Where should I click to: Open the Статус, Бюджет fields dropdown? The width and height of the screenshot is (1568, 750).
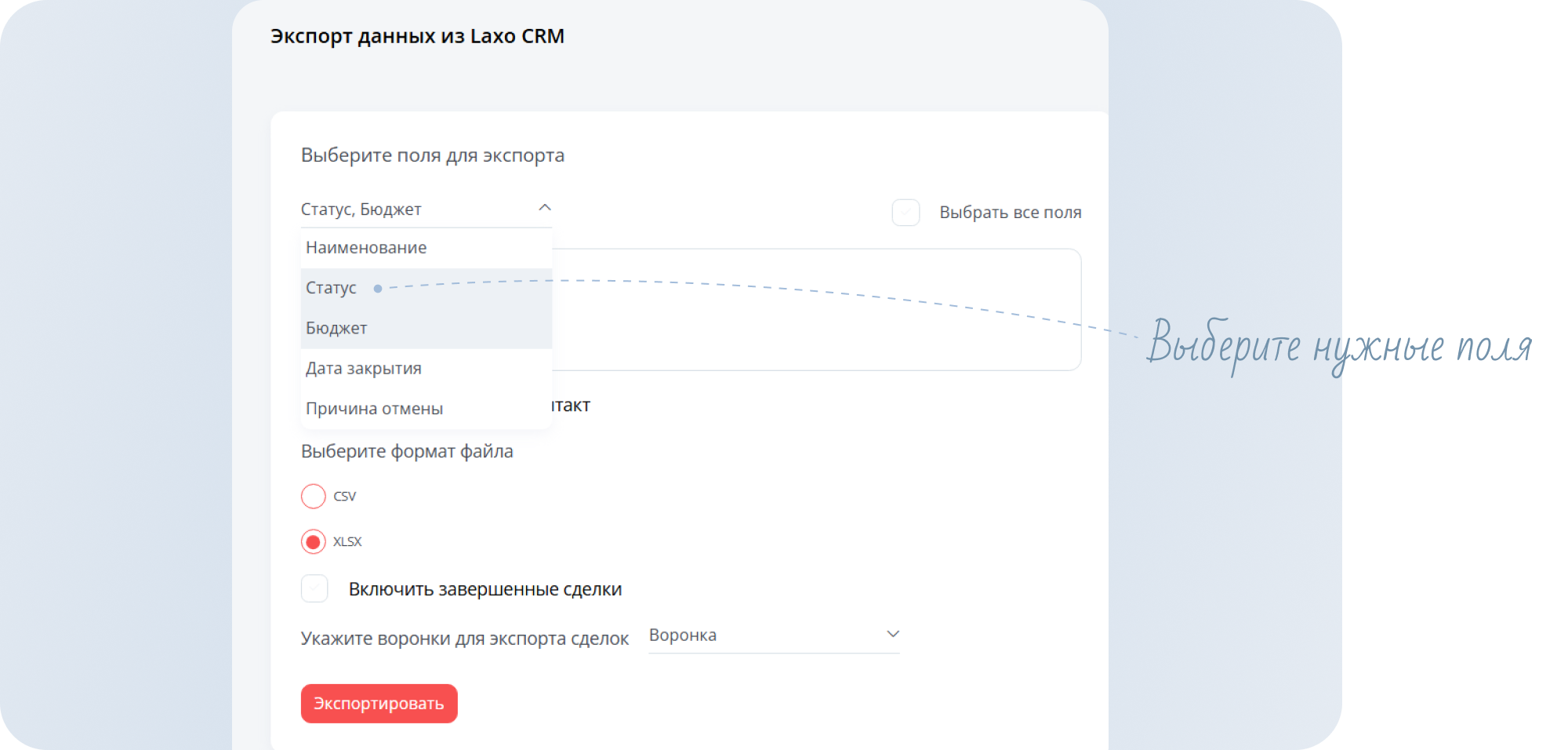pyautogui.click(x=426, y=209)
